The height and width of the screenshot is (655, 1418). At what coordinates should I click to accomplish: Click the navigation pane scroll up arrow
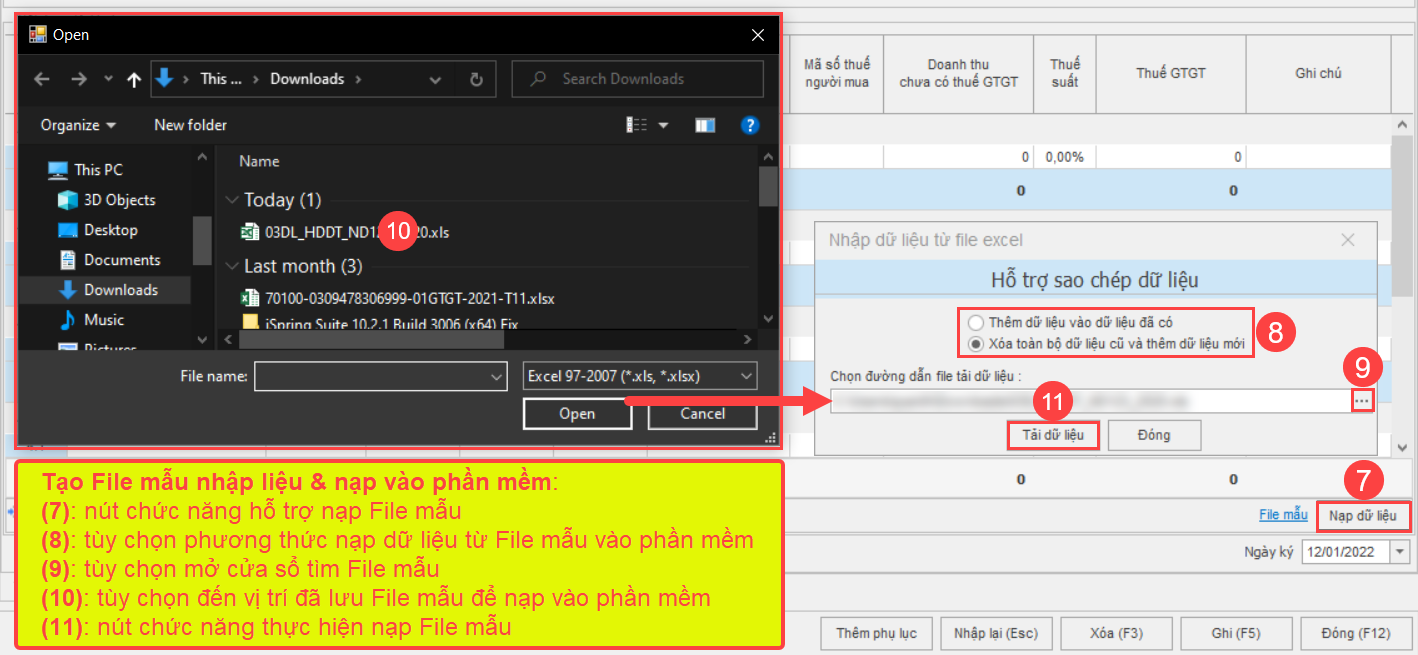tap(202, 158)
